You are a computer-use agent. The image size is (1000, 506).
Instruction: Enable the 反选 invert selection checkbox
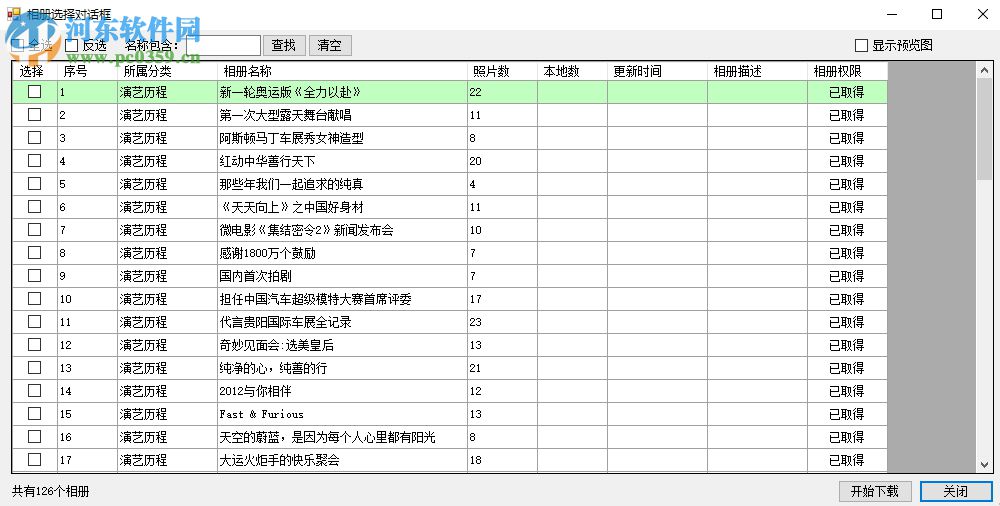point(72,45)
